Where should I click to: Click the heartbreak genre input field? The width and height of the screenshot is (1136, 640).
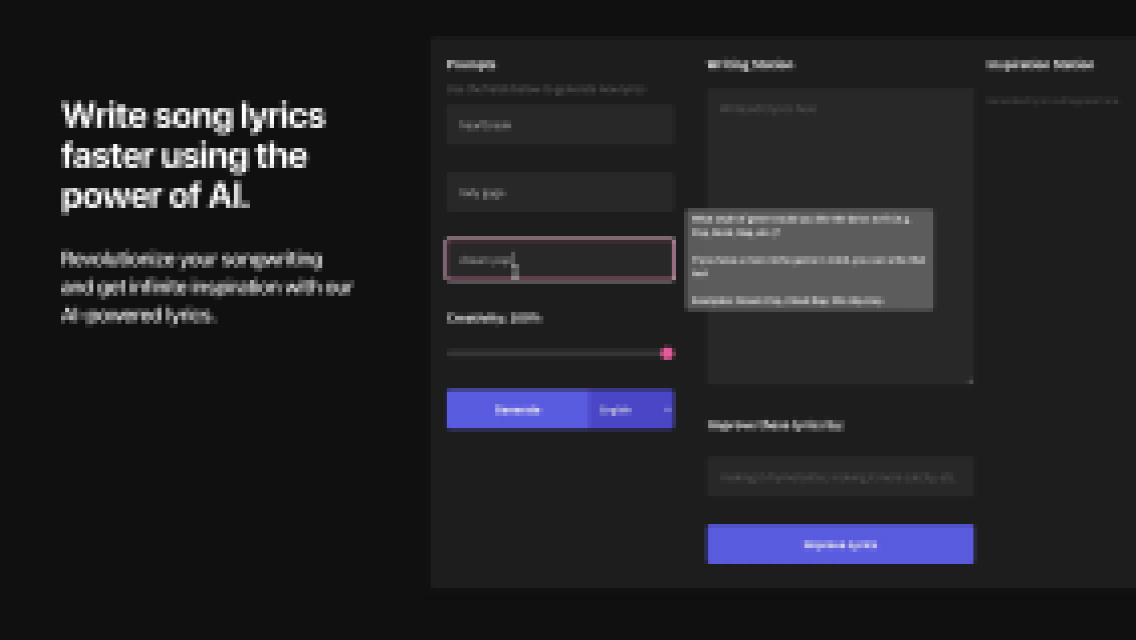[560, 124]
